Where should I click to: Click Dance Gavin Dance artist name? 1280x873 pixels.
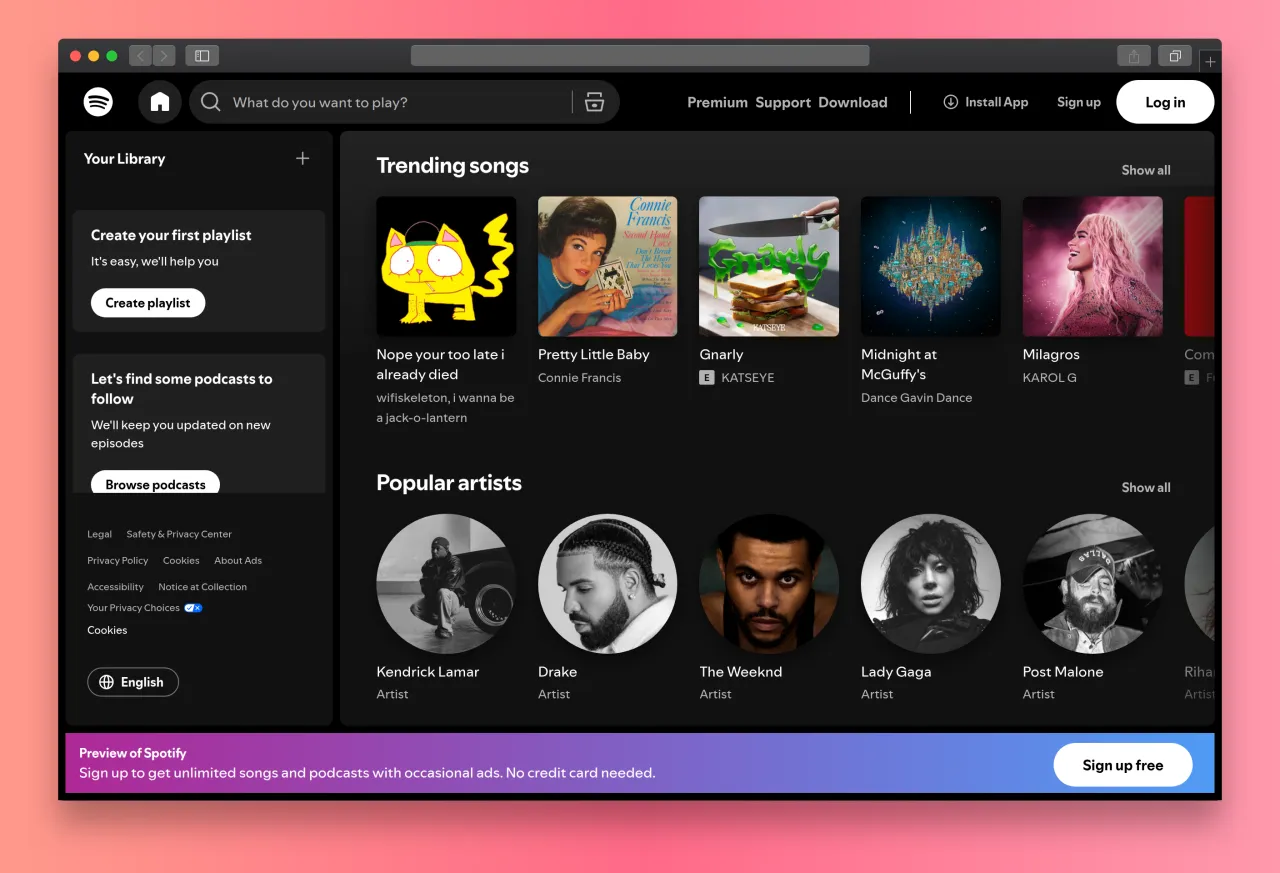click(x=917, y=398)
